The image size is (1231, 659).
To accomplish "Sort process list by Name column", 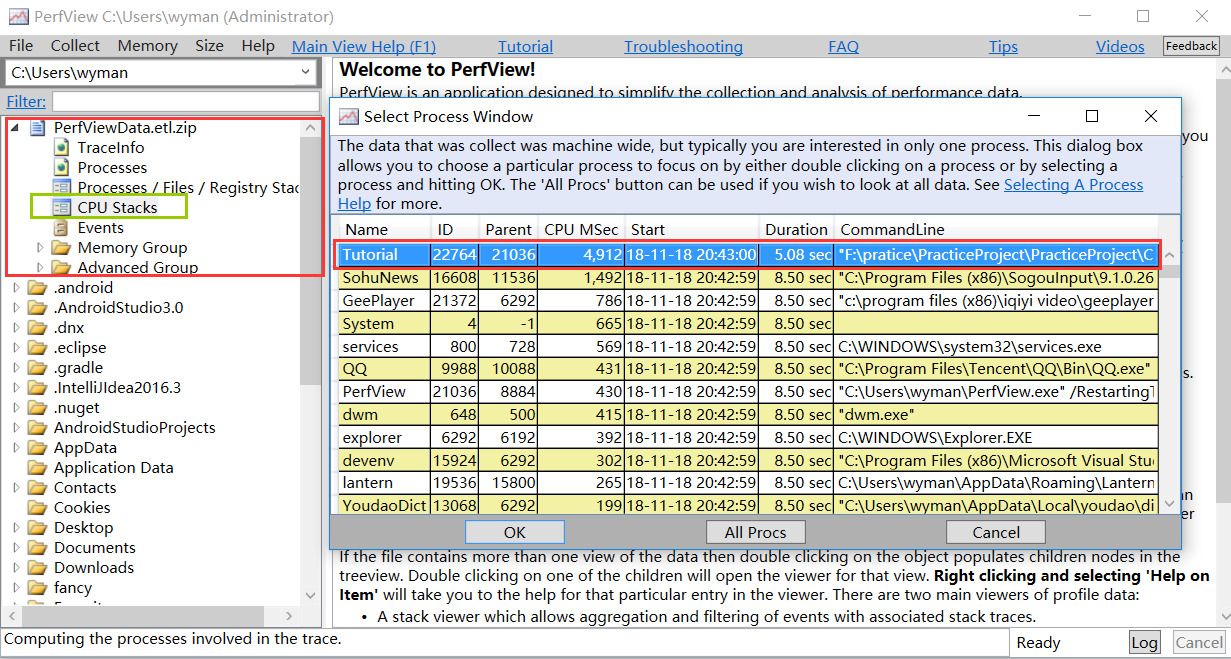I will [384, 229].
